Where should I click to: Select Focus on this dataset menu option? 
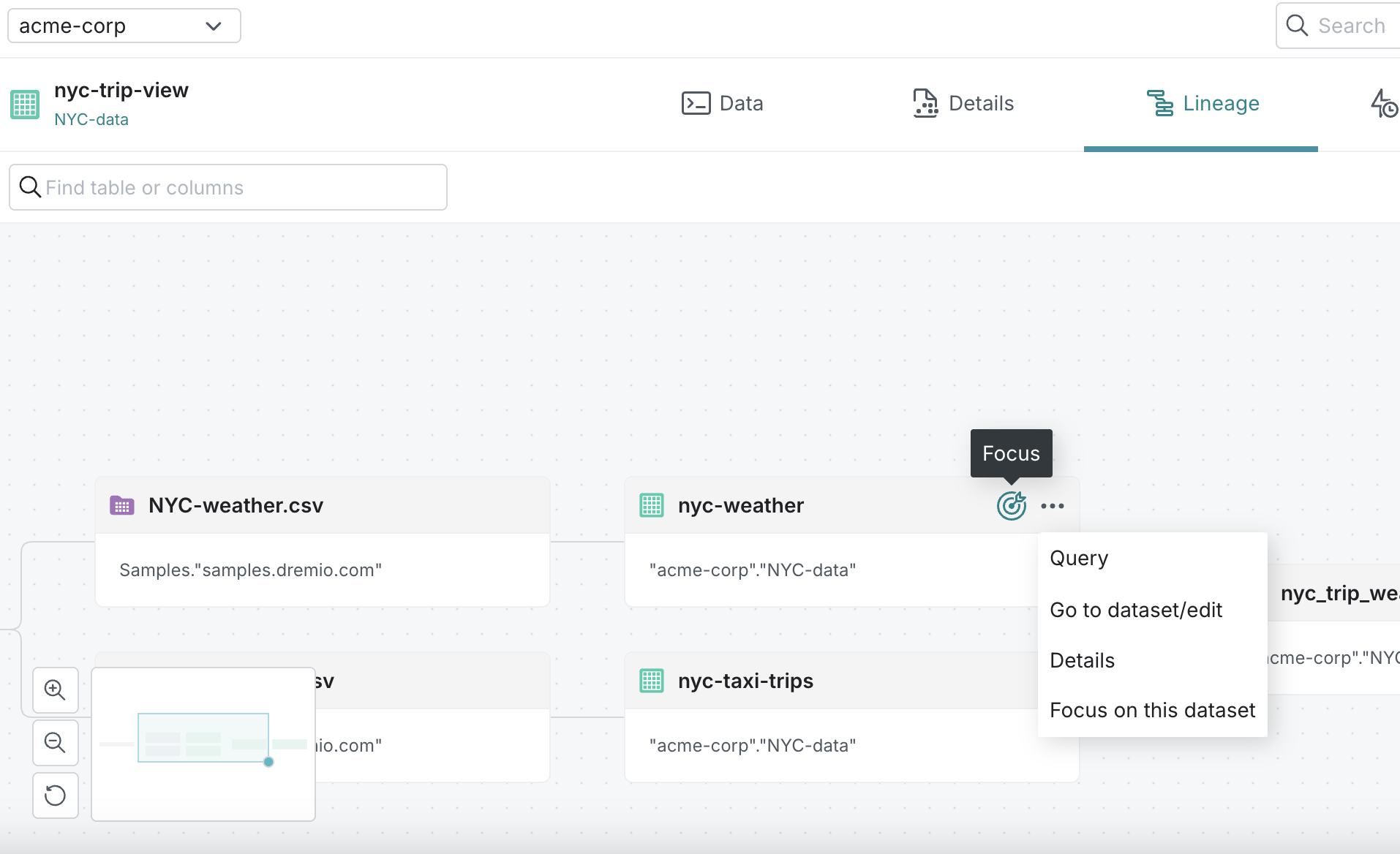(1152, 709)
